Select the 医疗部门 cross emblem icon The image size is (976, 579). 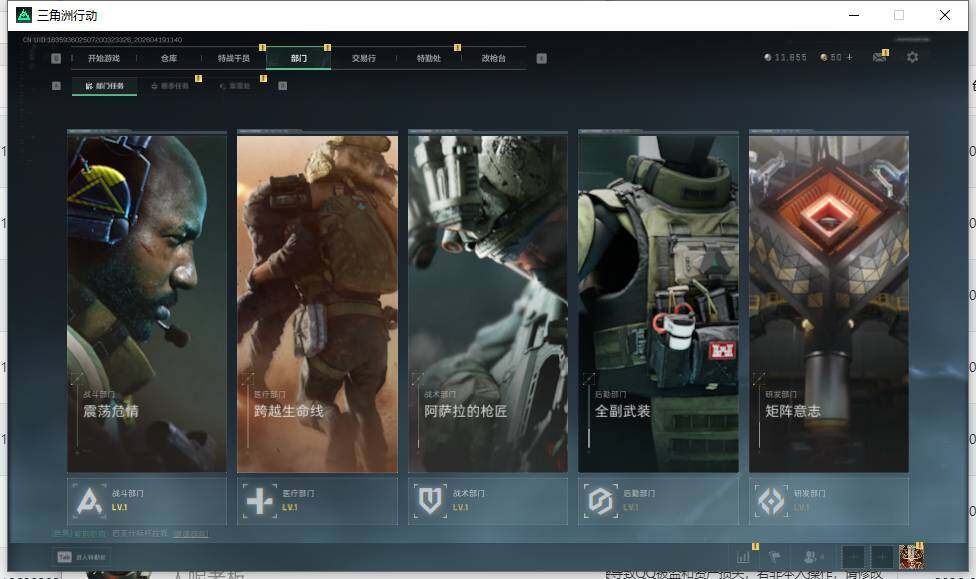coord(260,500)
